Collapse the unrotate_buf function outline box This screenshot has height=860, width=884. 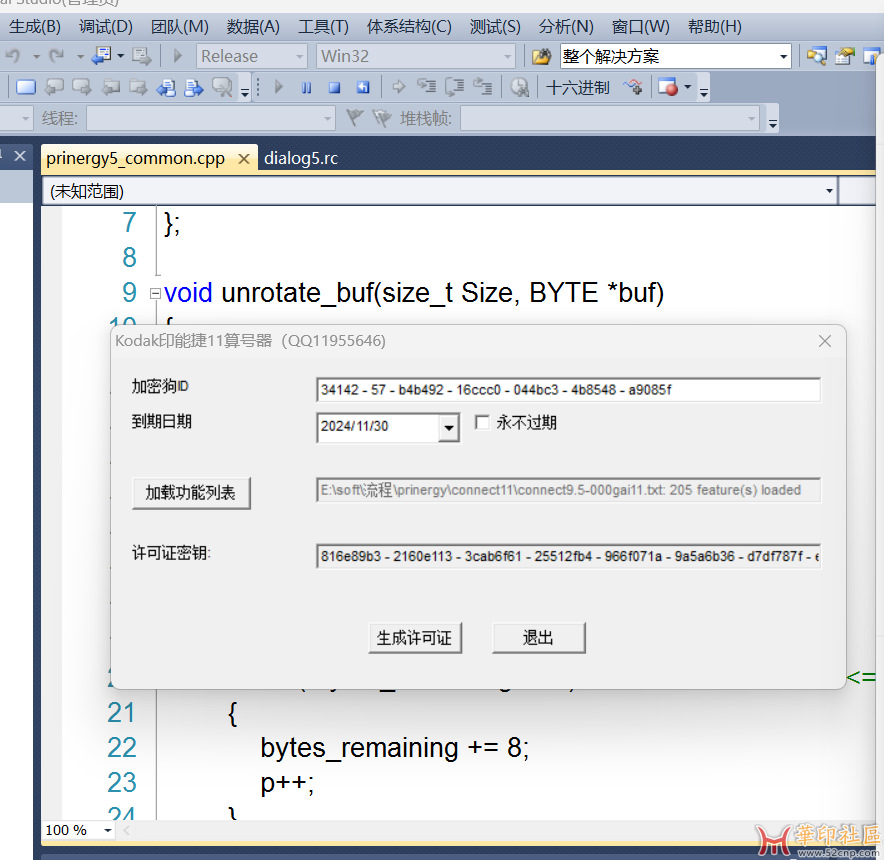(155, 293)
